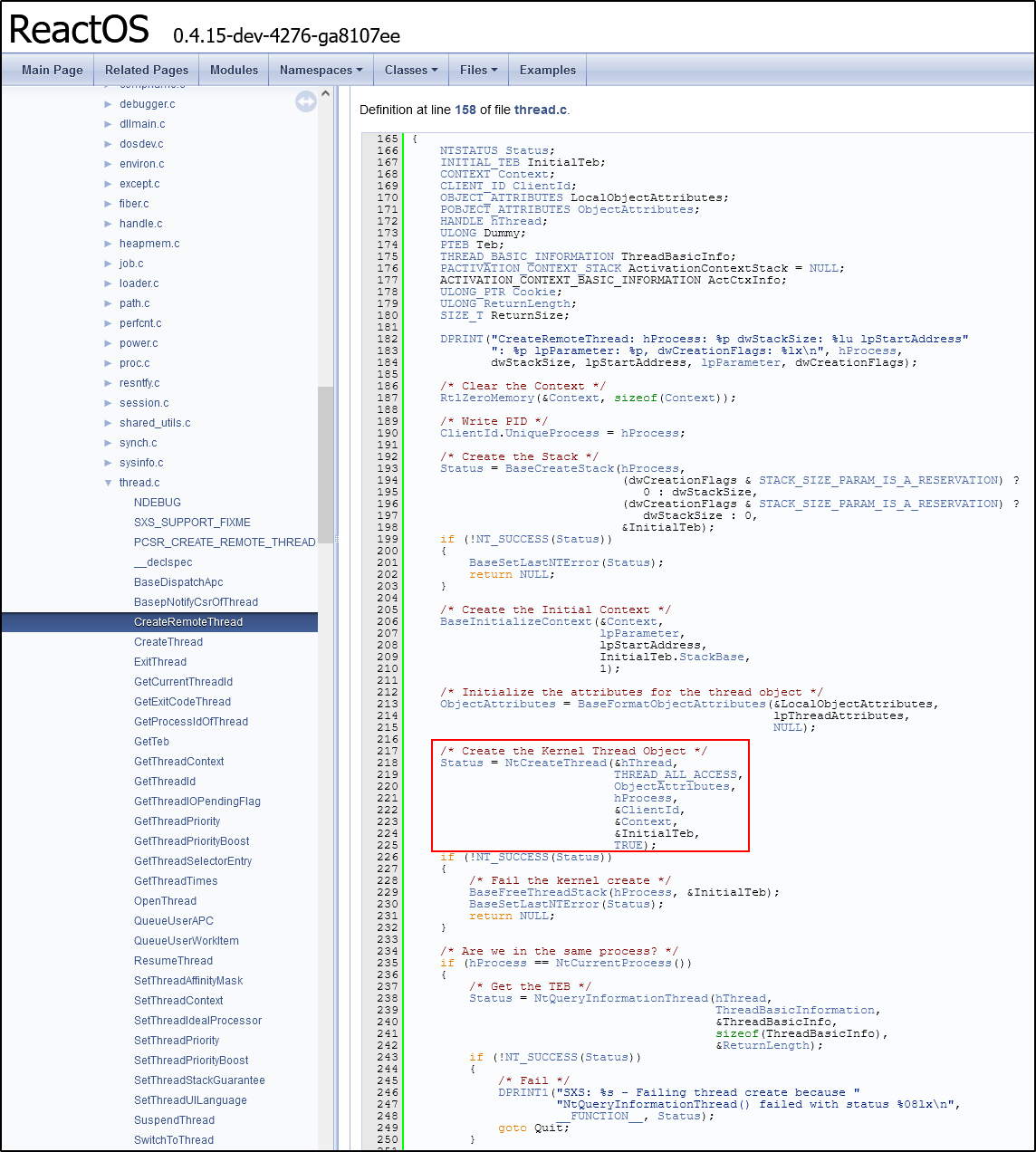Open SuspendThread entry in the sidebar
The width and height of the screenshot is (1036, 1152).
tap(174, 1120)
